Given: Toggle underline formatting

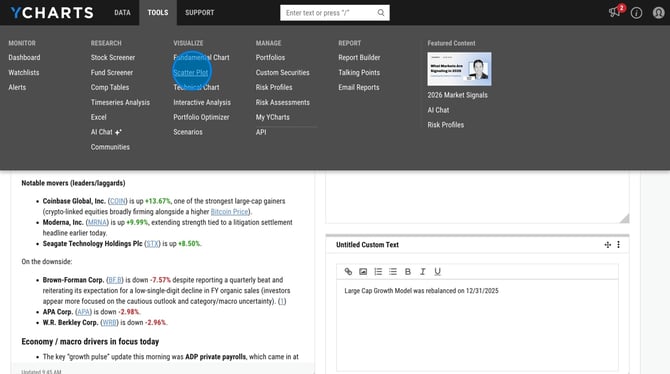Looking at the screenshot, I should coord(437,271).
